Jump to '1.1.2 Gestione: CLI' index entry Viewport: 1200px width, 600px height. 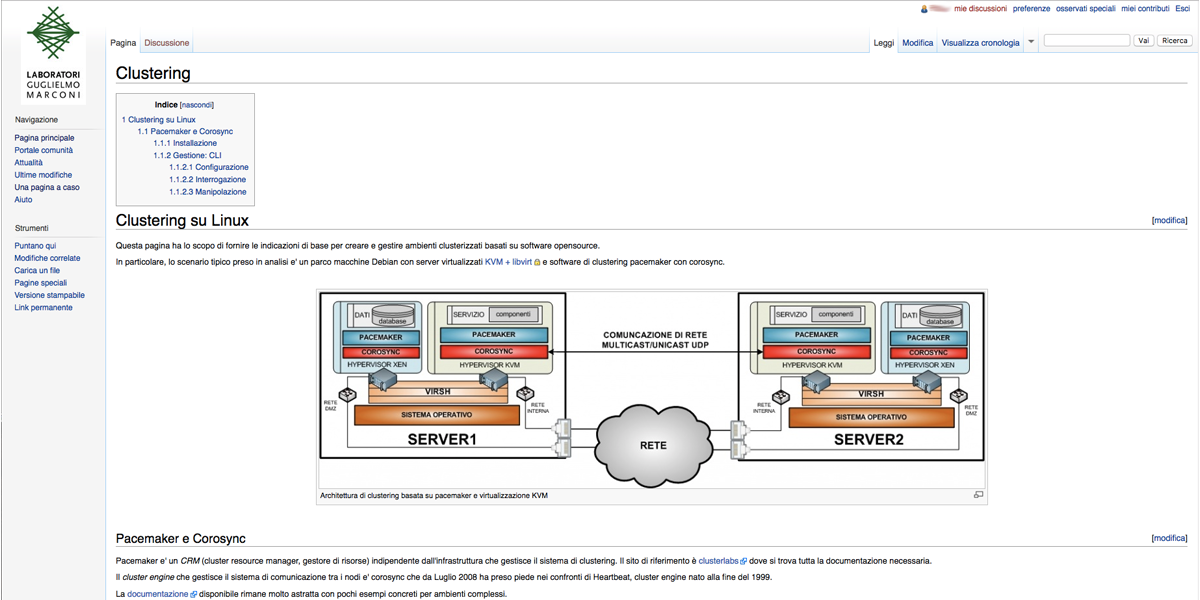coord(187,155)
